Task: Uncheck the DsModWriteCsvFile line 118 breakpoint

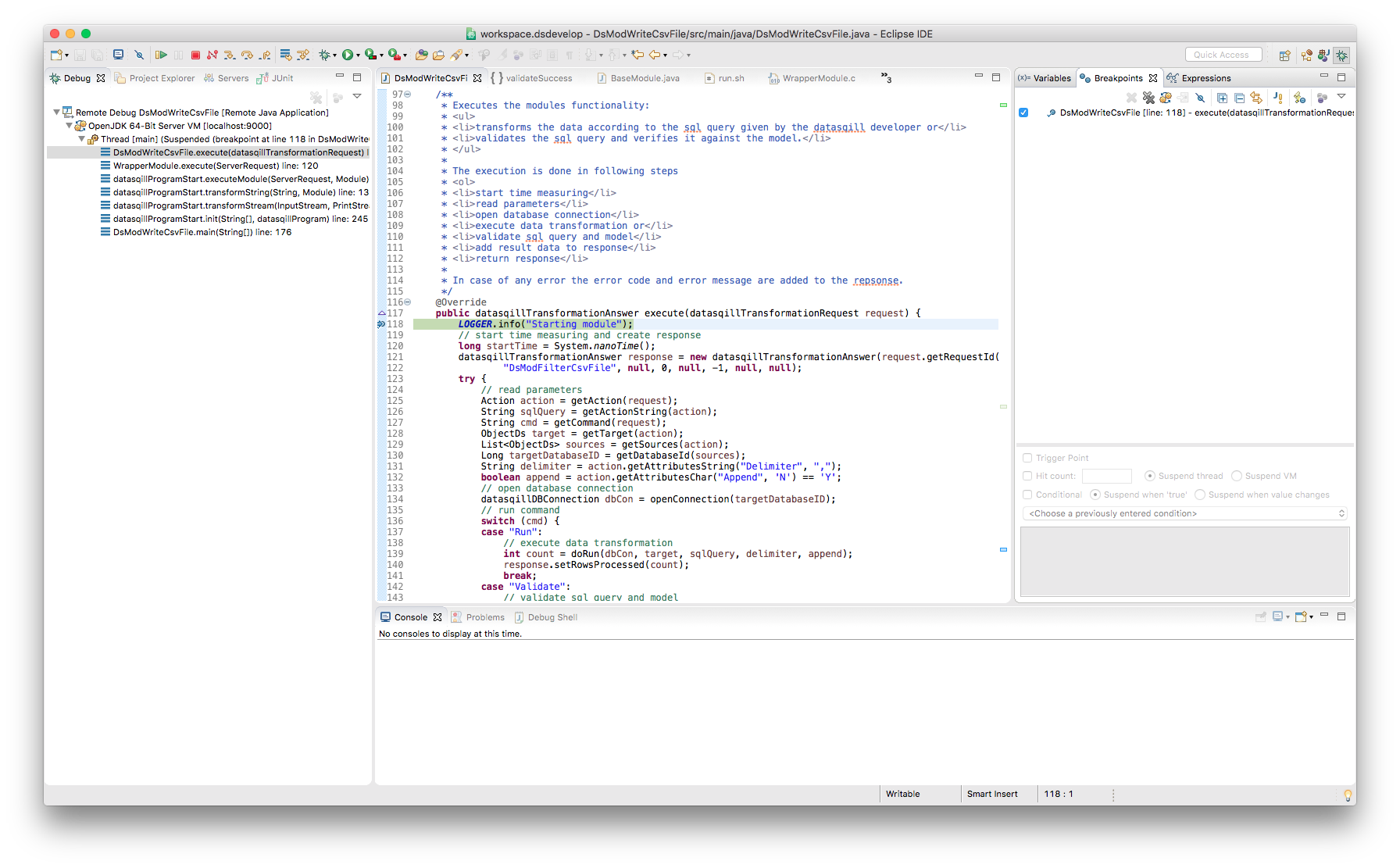Action: (1023, 113)
